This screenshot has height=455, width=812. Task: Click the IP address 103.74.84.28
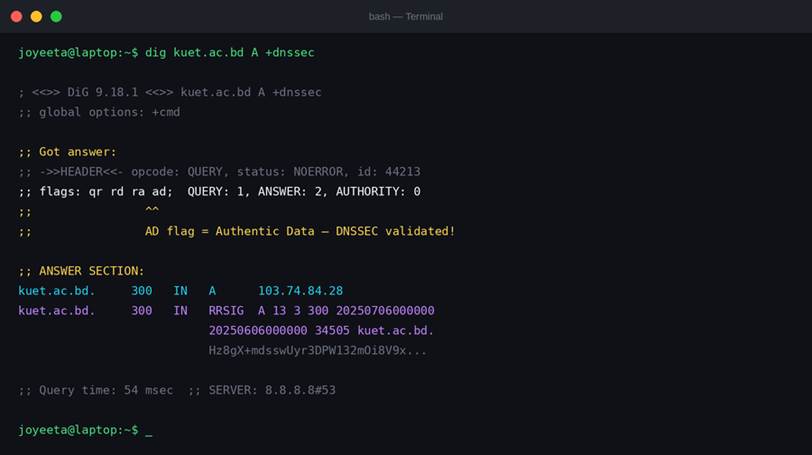pos(300,291)
